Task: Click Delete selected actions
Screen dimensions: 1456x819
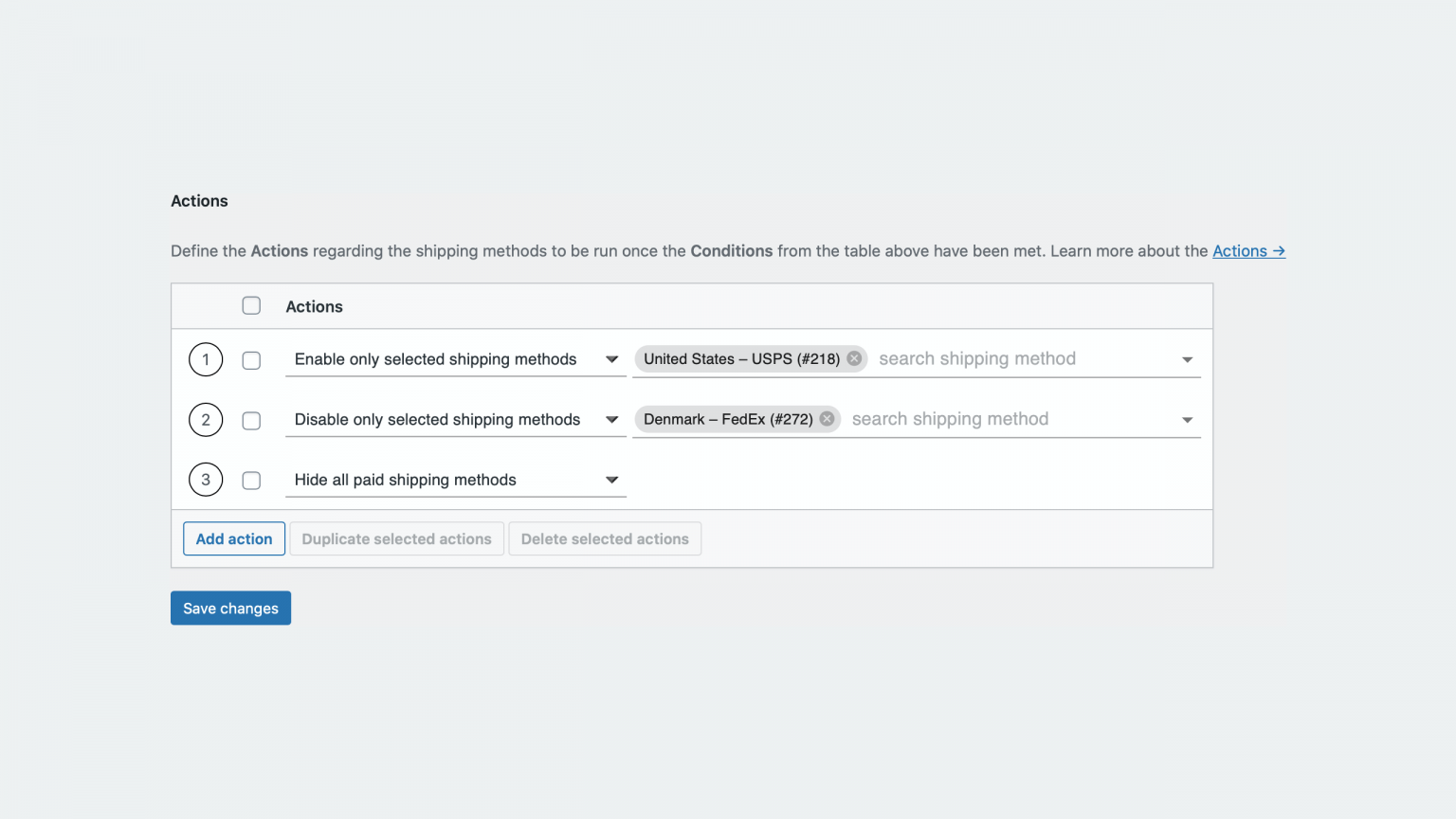Action: tap(605, 538)
